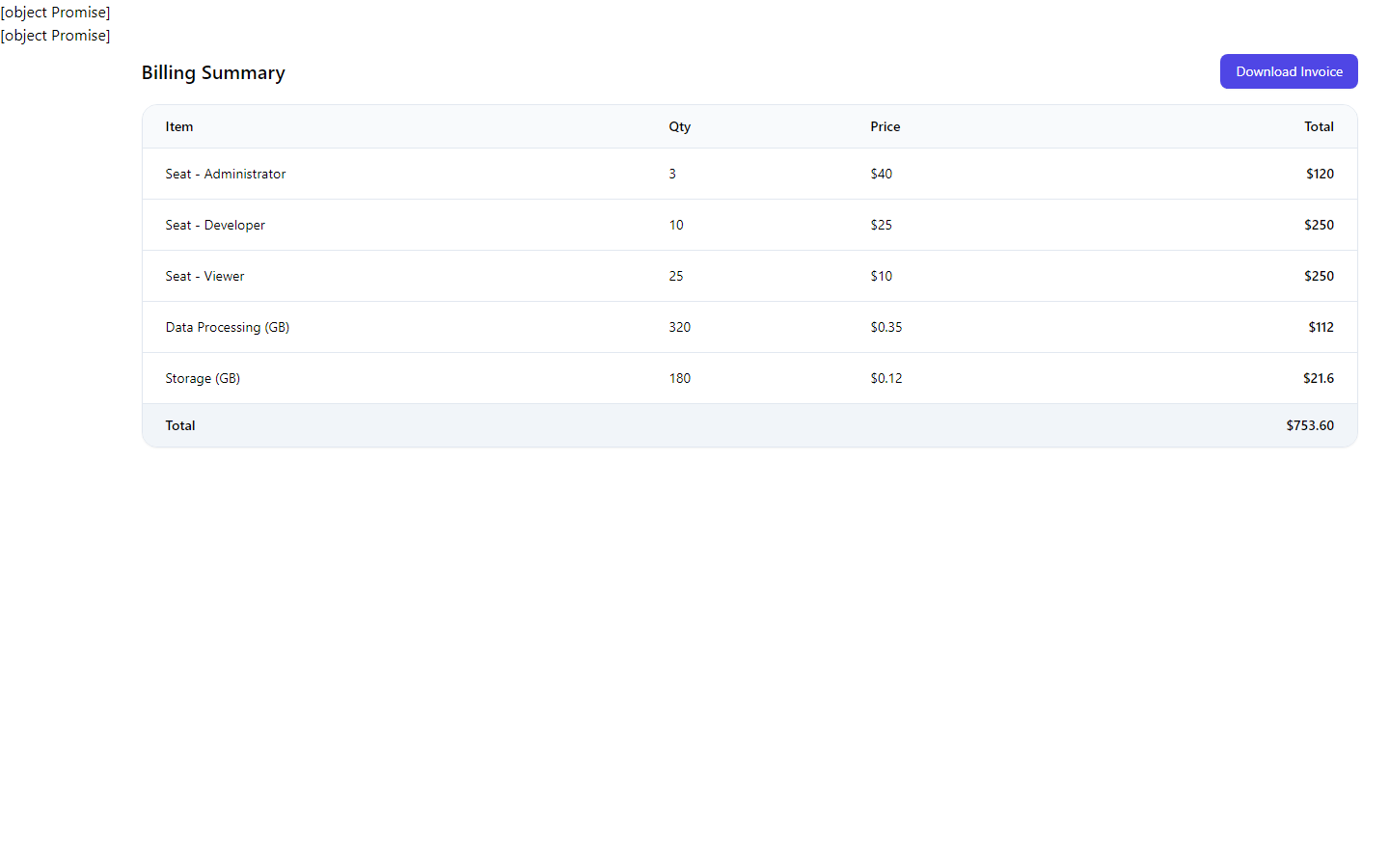
Task: Click the $0.35 Data Processing price
Action: (x=885, y=327)
